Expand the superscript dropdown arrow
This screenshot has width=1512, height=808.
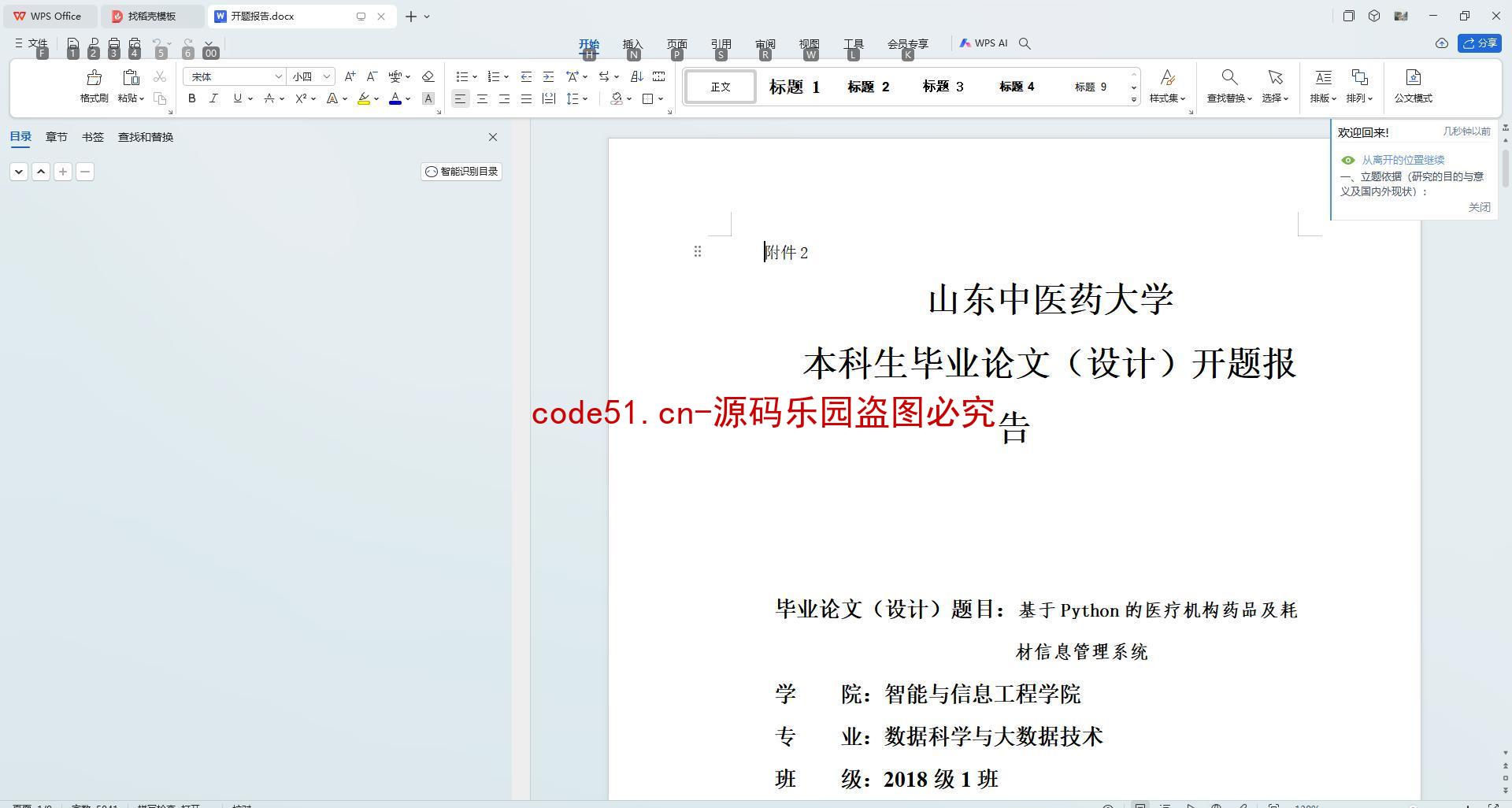click(313, 98)
